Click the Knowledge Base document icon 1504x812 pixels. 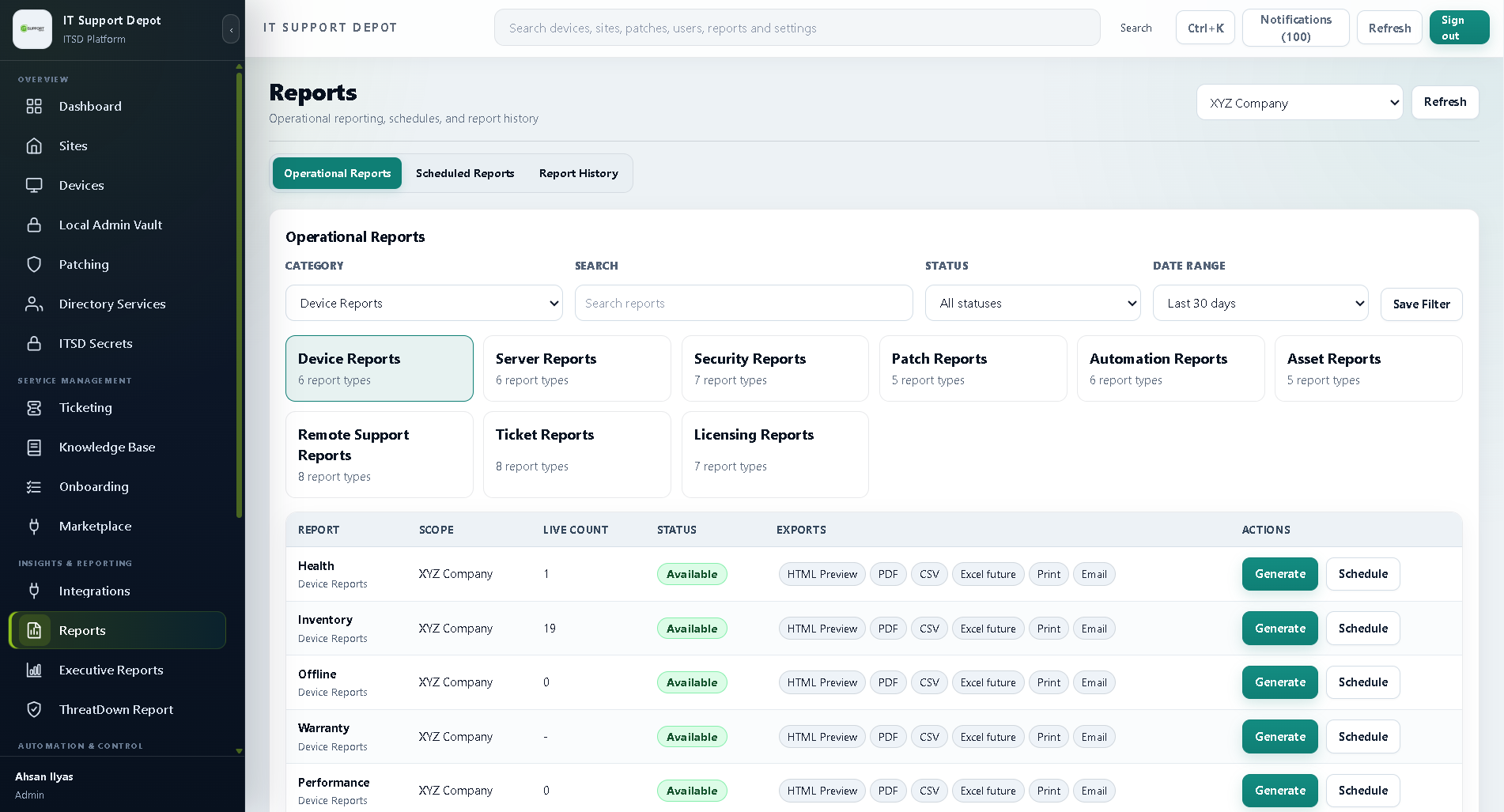(34, 447)
